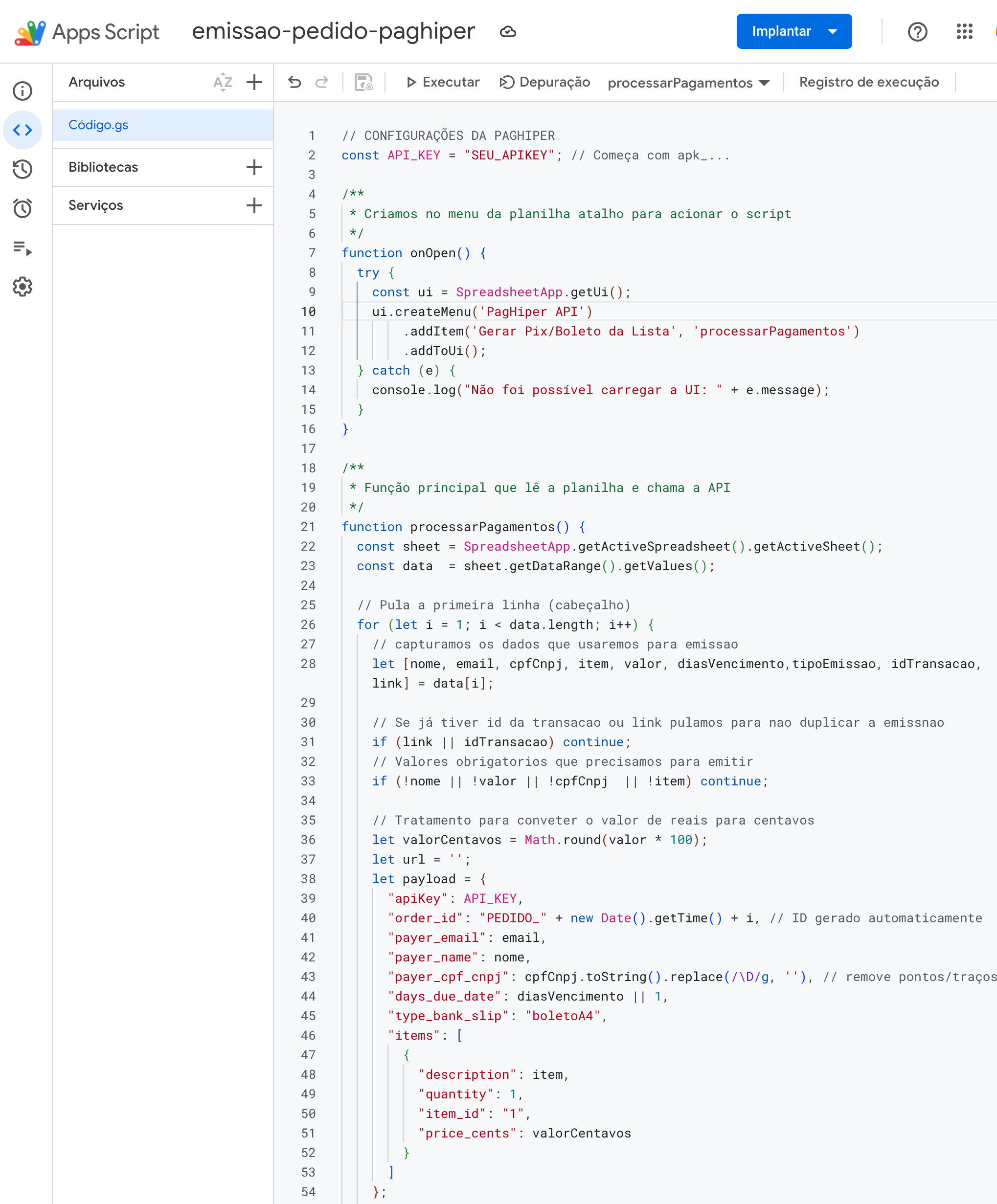Save project to Drive icon
This screenshot has height=1204, width=997.
363,82
